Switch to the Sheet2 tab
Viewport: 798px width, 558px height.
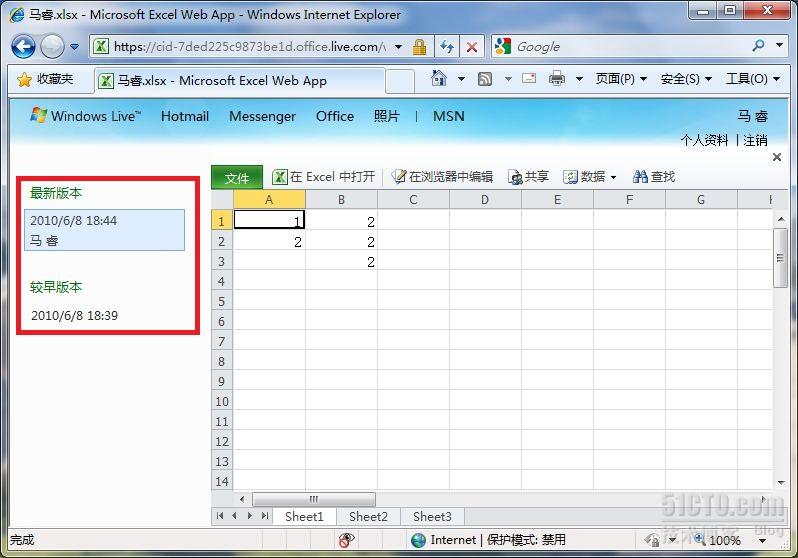click(x=368, y=516)
